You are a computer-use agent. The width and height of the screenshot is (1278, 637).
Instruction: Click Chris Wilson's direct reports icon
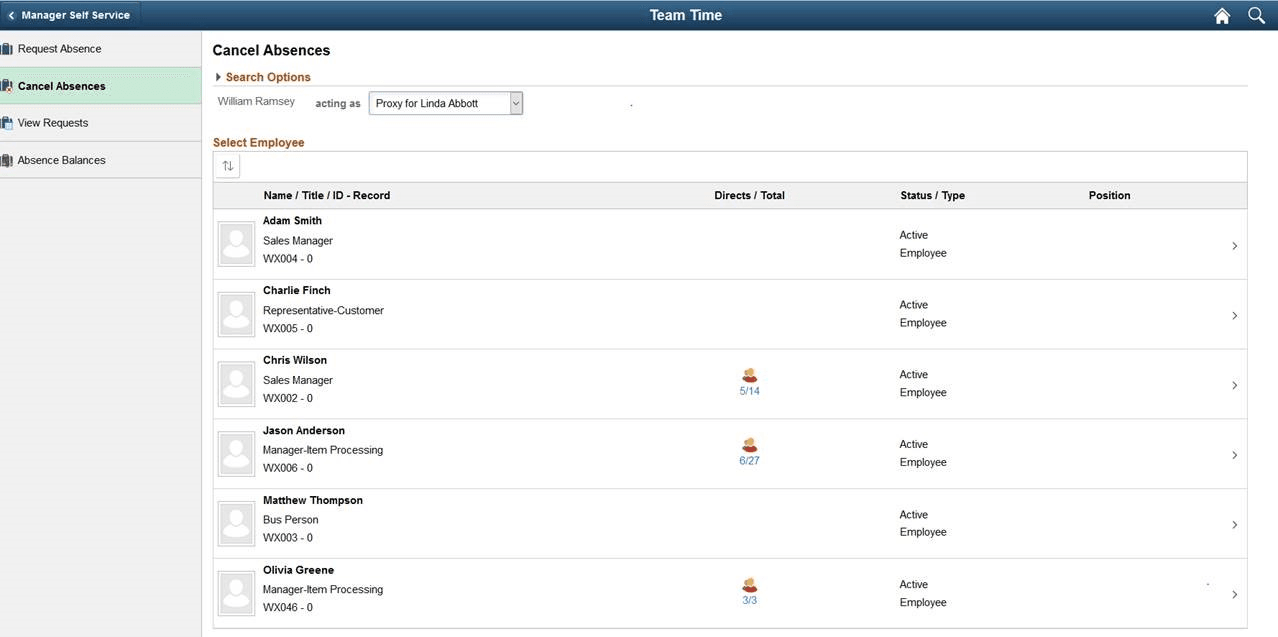click(x=749, y=375)
